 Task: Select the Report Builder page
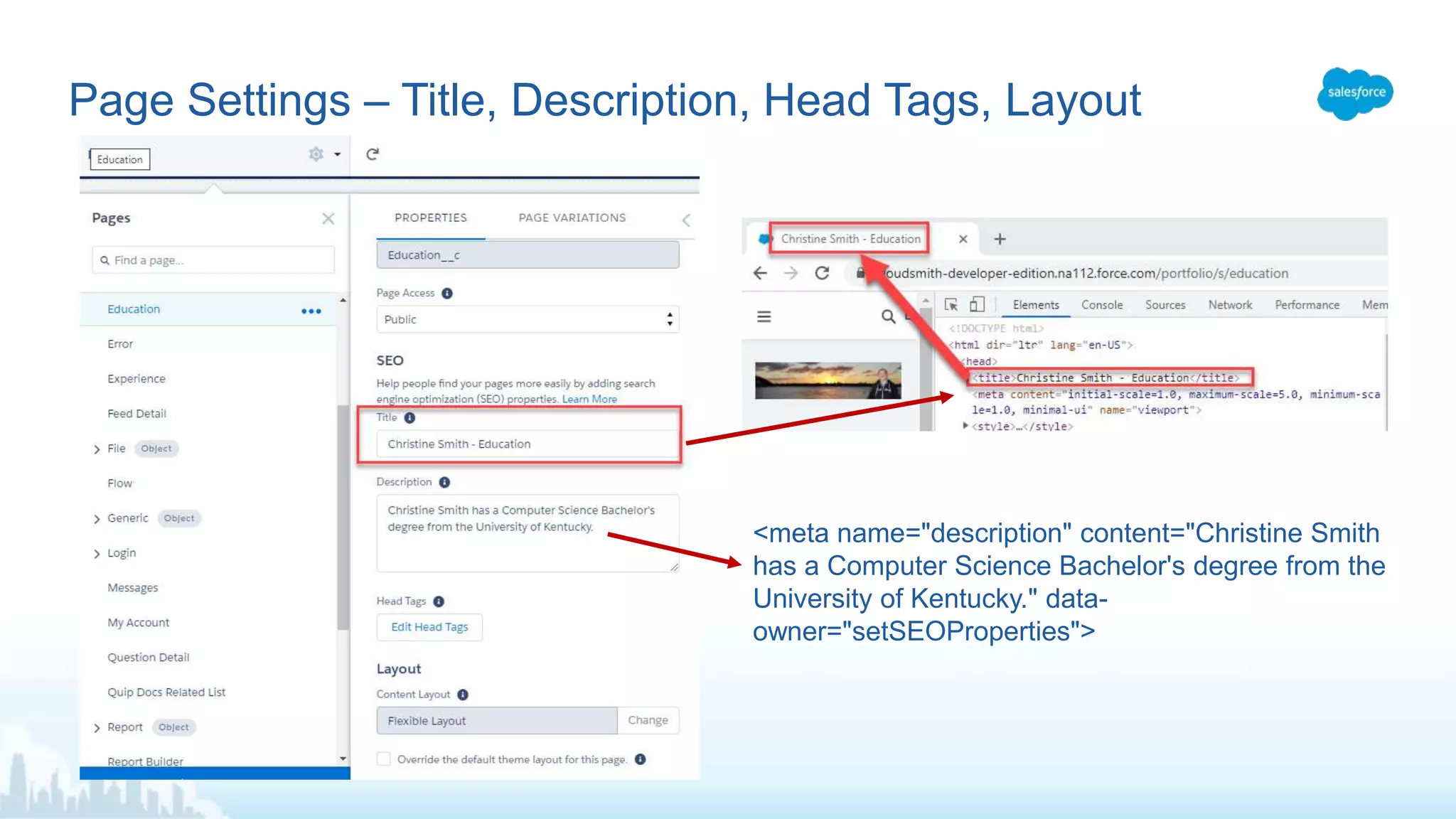click(145, 761)
